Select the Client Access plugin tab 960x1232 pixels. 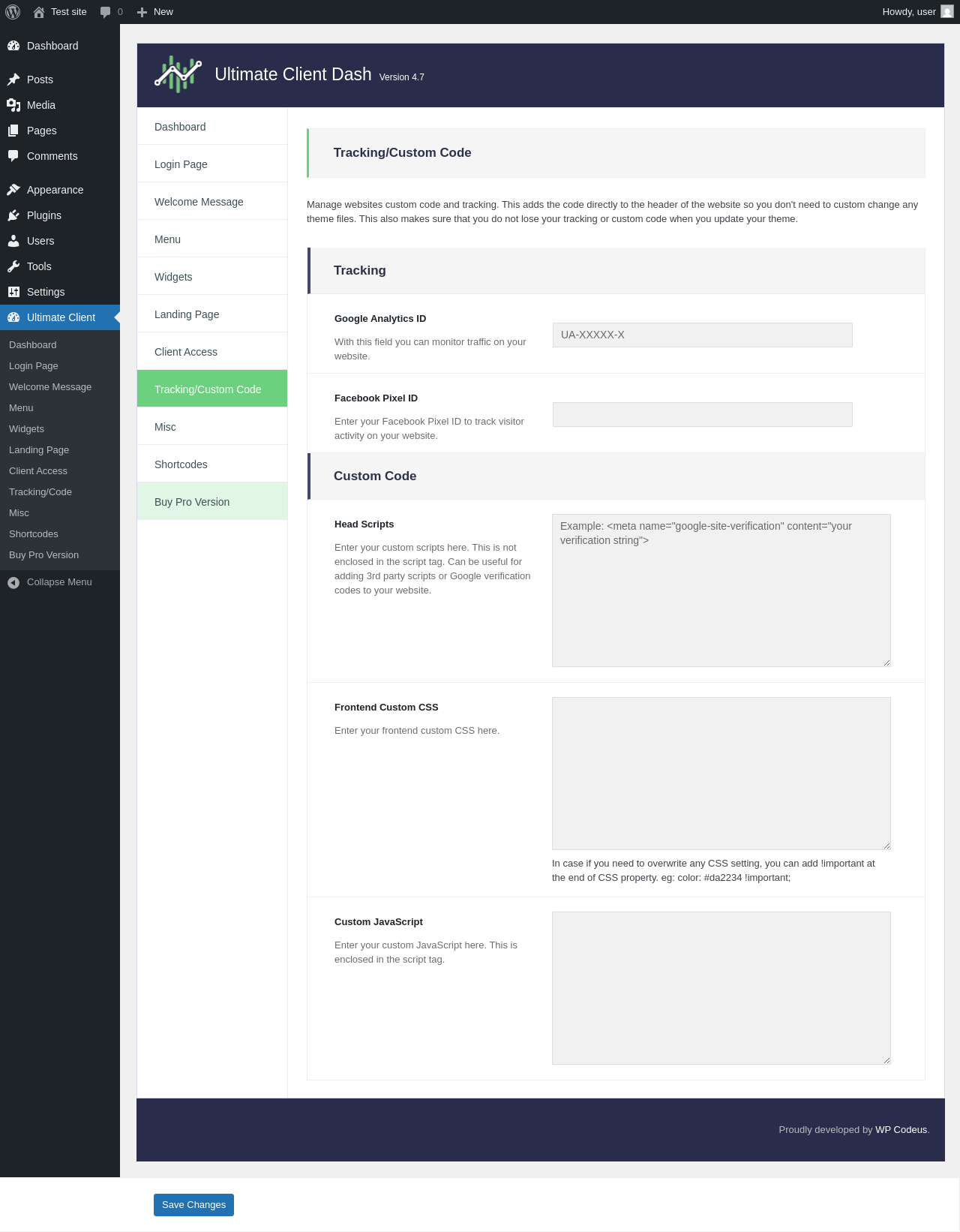coord(212,351)
